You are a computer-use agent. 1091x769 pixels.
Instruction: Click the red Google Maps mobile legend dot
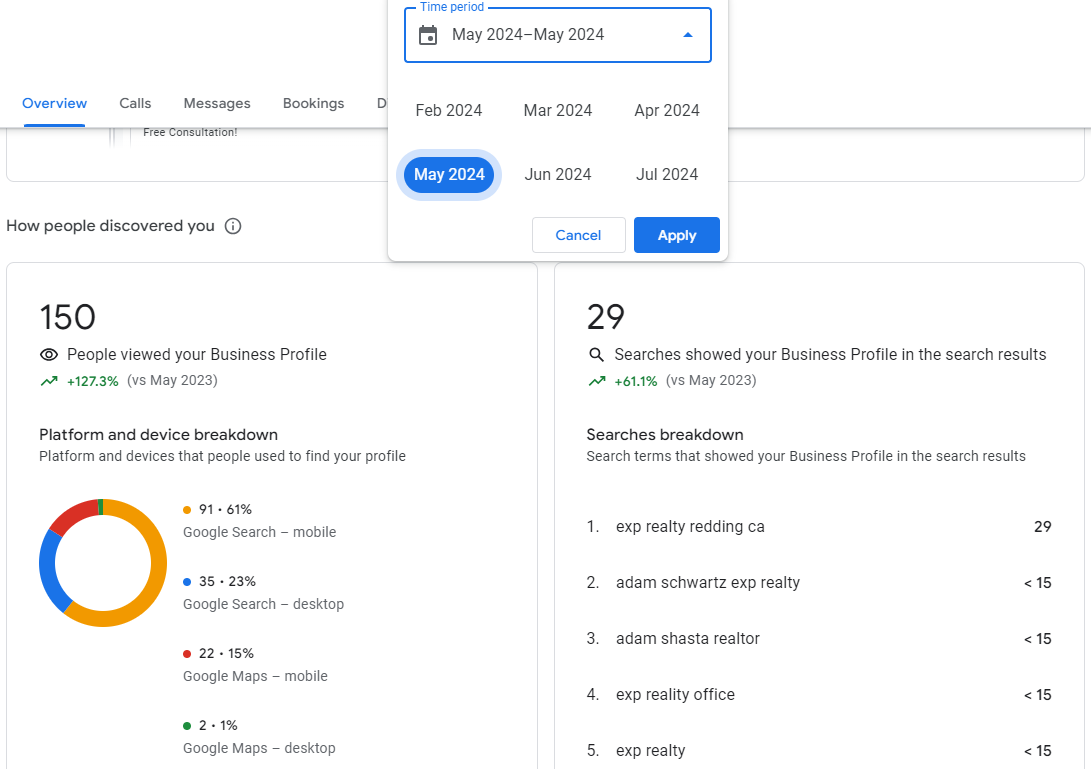coord(186,654)
